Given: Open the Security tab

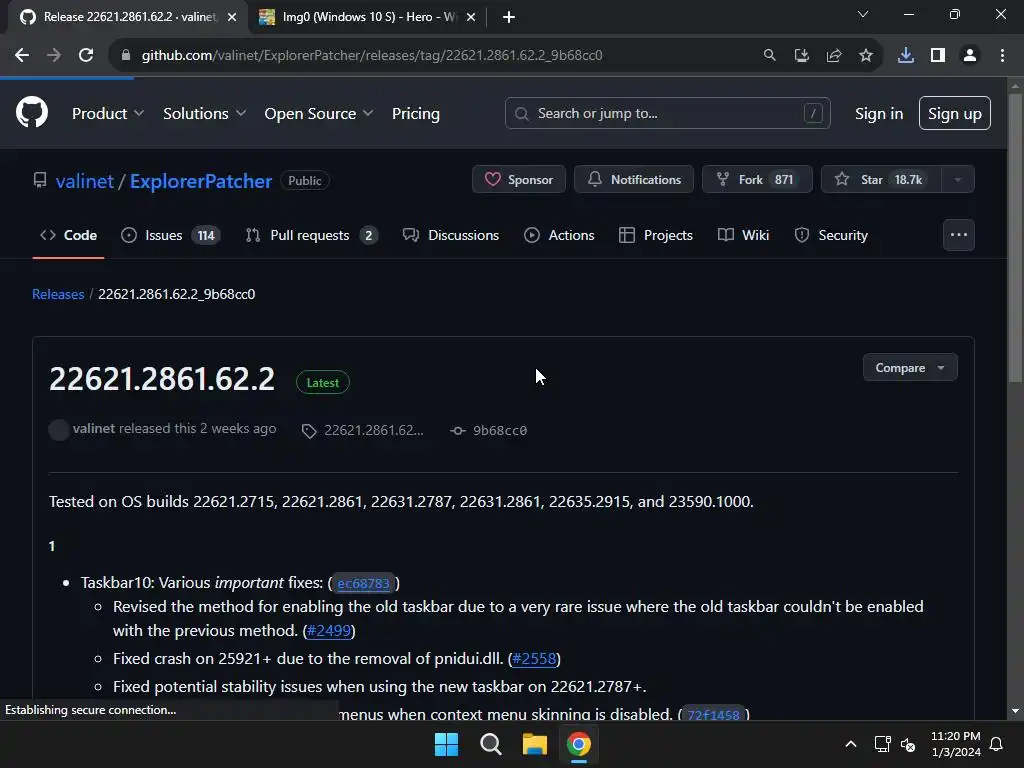Looking at the screenshot, I should pos(831,235).
